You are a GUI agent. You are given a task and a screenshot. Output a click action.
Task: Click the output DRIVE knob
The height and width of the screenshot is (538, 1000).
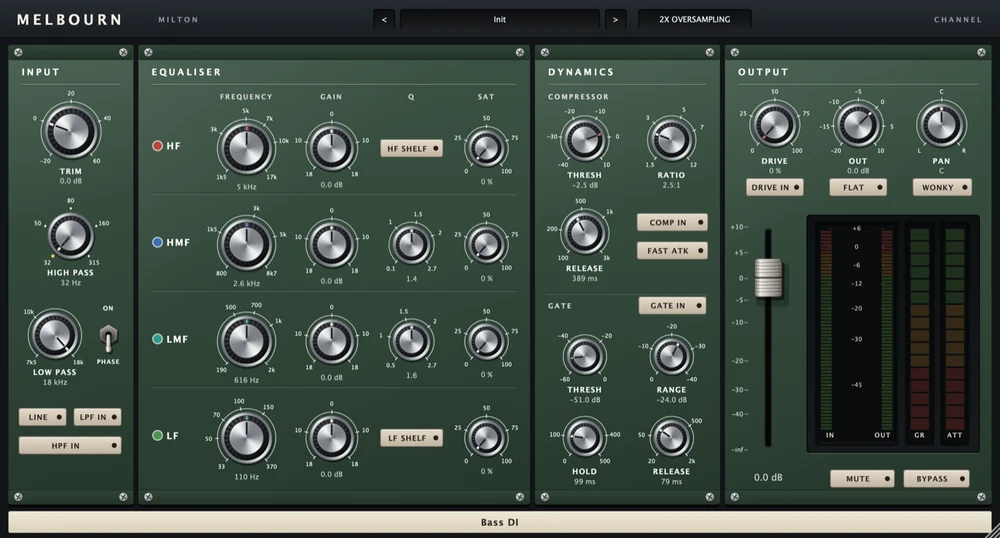(774, 124)
